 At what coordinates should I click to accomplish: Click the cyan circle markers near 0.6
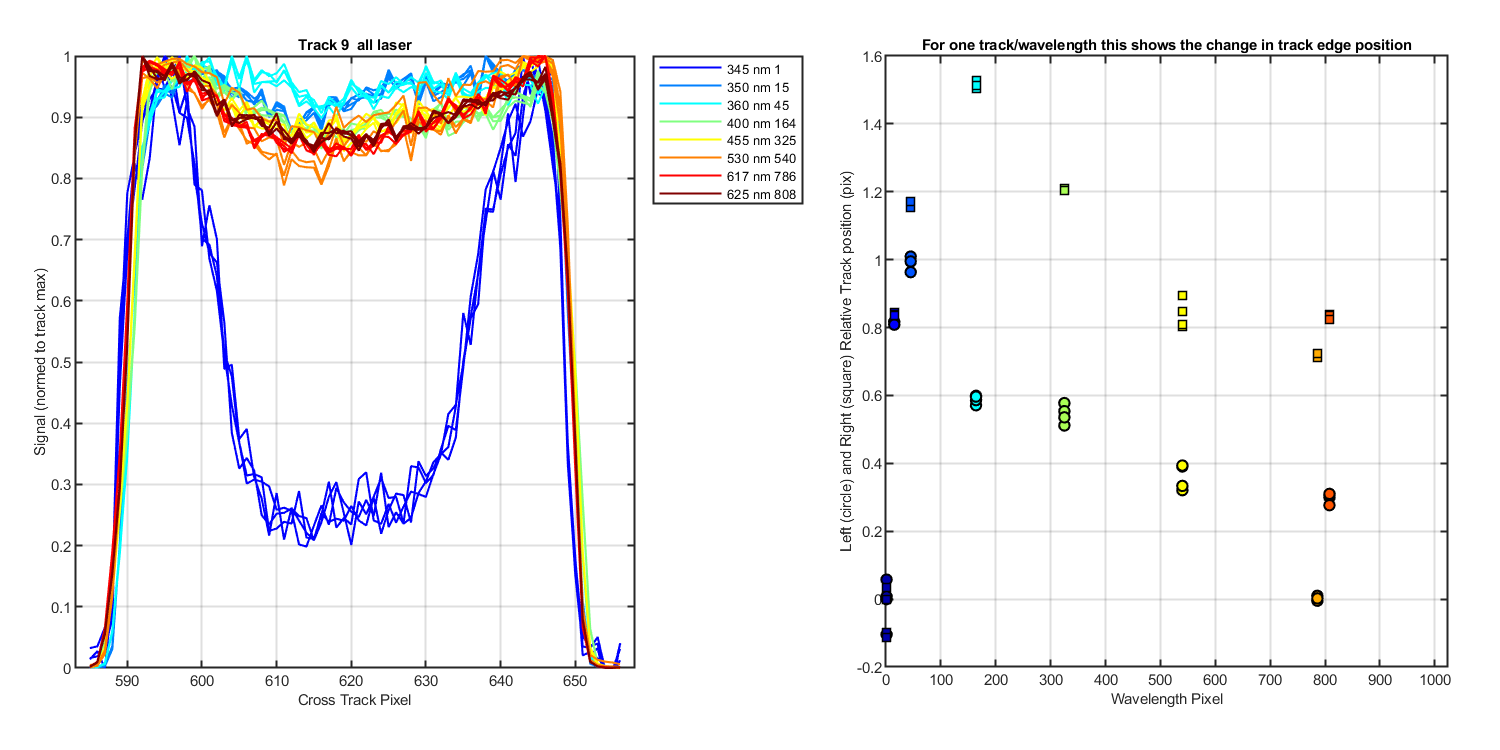976,401
